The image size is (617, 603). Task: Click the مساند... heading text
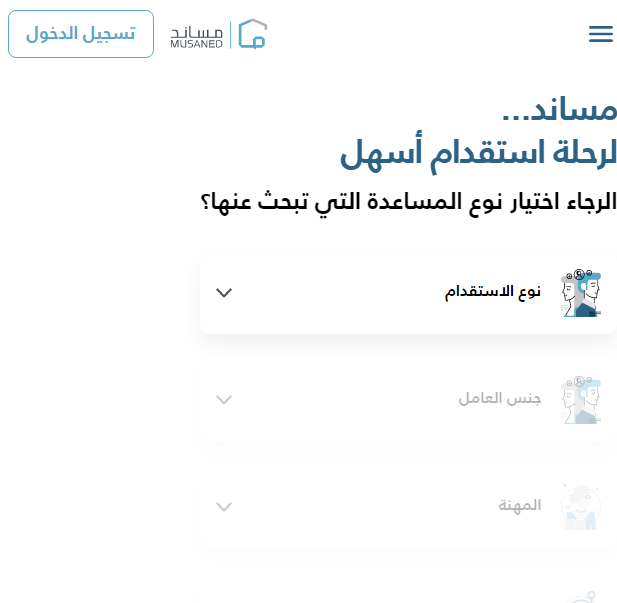click(x=559, y=110)
